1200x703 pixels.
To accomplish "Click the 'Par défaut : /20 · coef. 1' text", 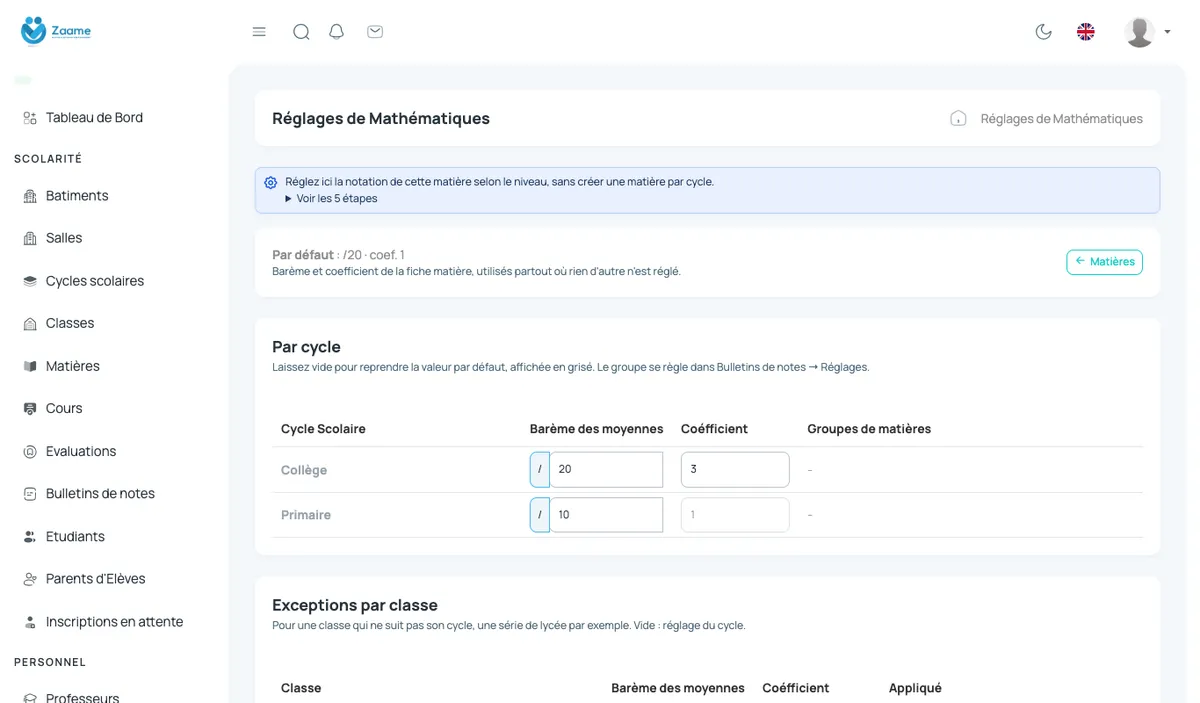I will 338,255.
